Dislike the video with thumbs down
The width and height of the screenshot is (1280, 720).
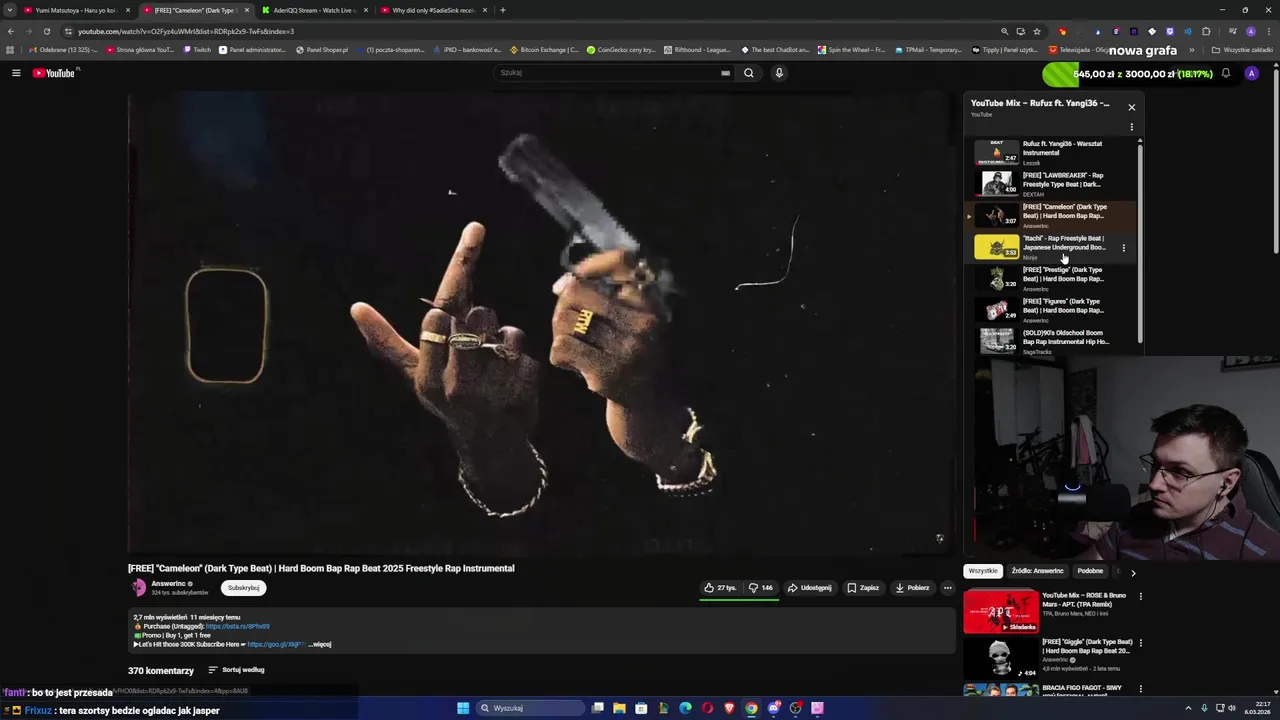761,588
